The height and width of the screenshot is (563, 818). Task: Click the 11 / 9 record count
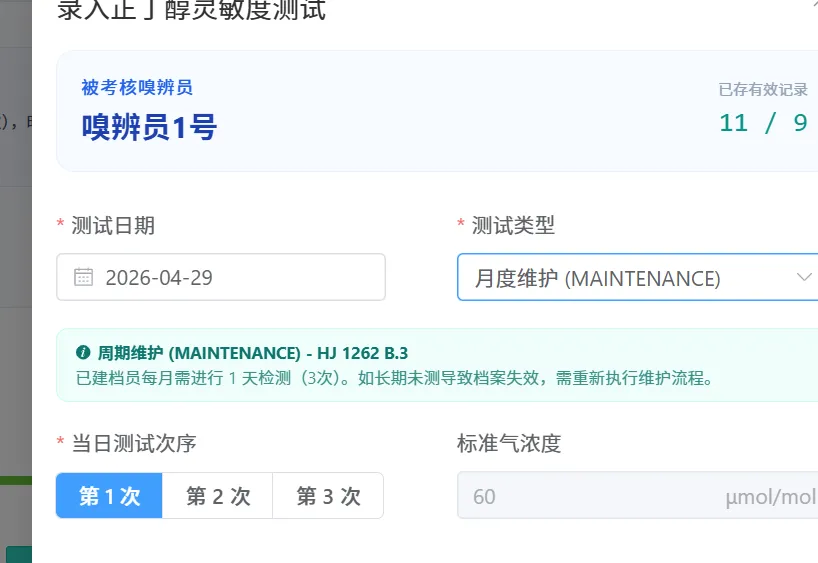(x=763, y=123)
